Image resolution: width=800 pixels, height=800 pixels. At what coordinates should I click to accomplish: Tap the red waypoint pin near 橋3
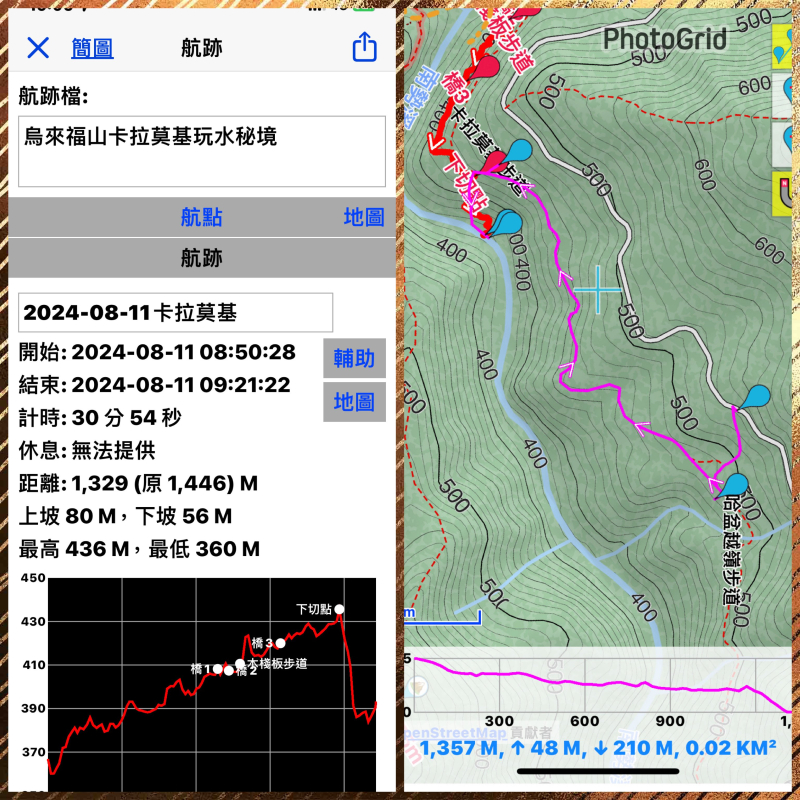(487, 68)
